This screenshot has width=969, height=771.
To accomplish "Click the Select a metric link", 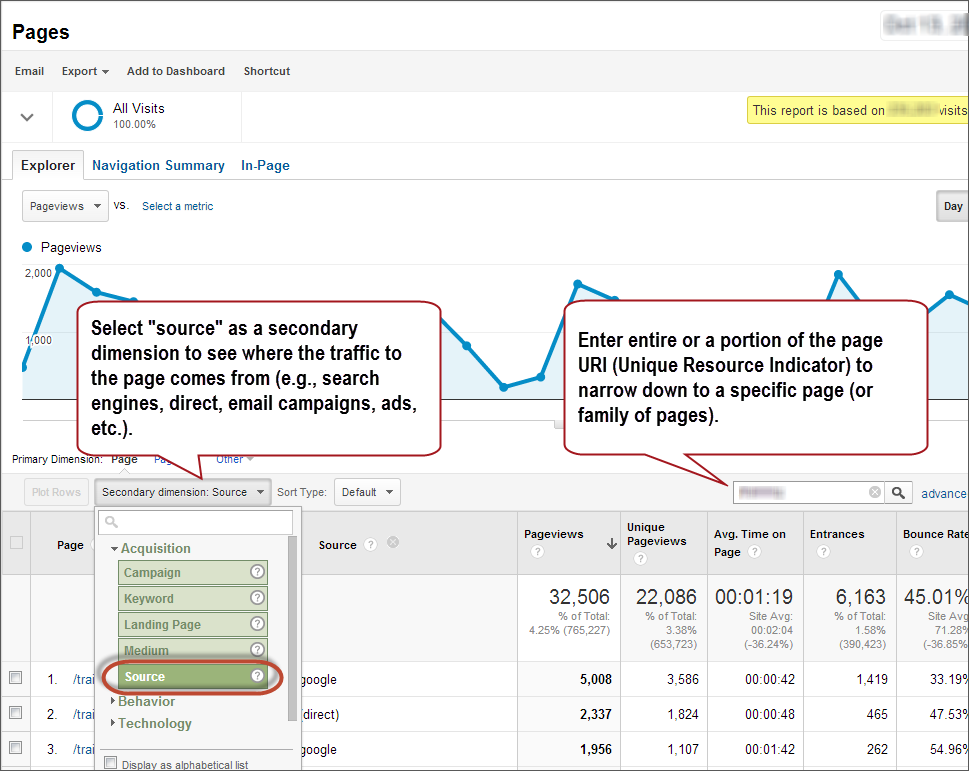I will click(177, 206).
